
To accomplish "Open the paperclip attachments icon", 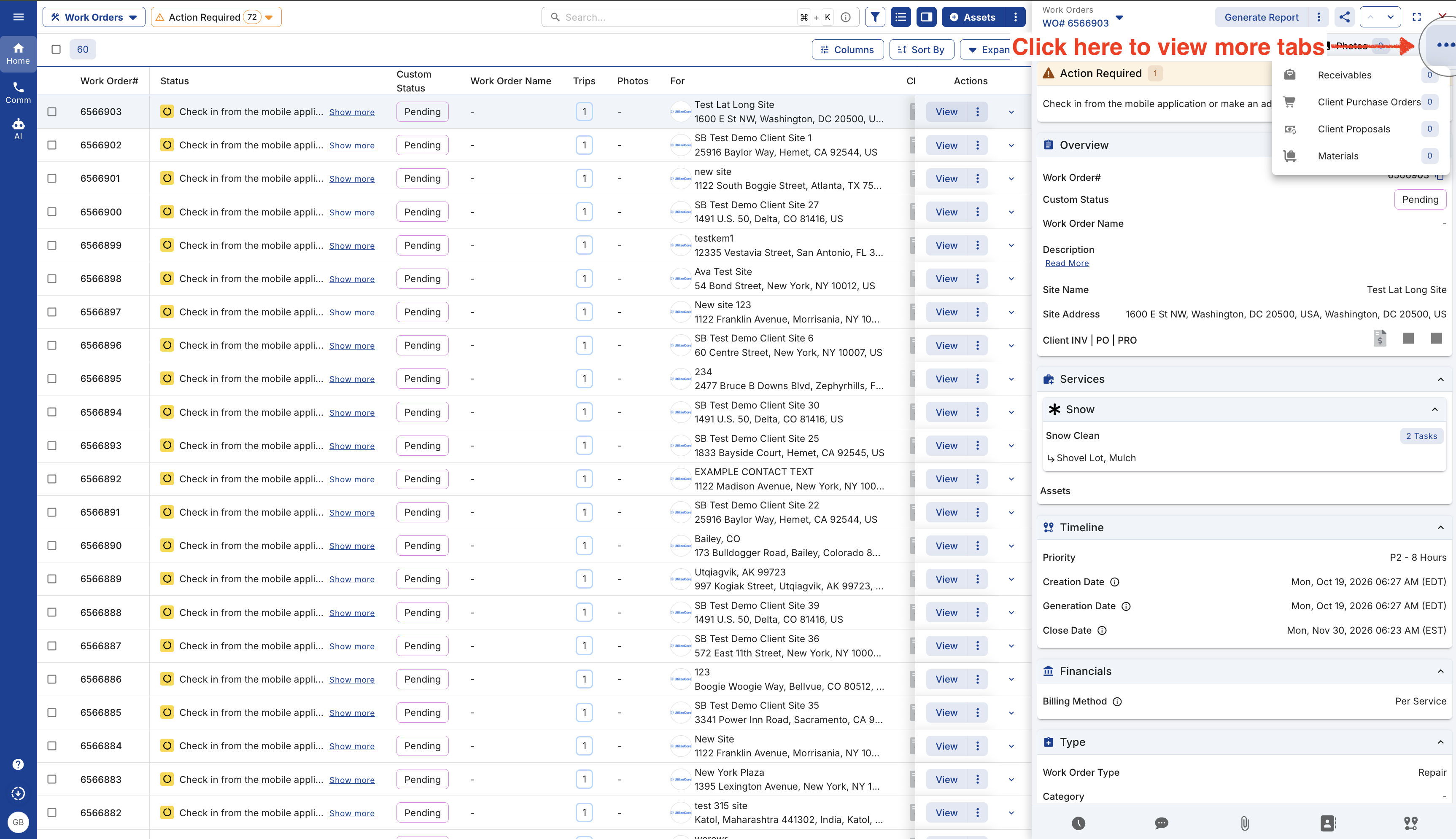I will (1244, 823).
